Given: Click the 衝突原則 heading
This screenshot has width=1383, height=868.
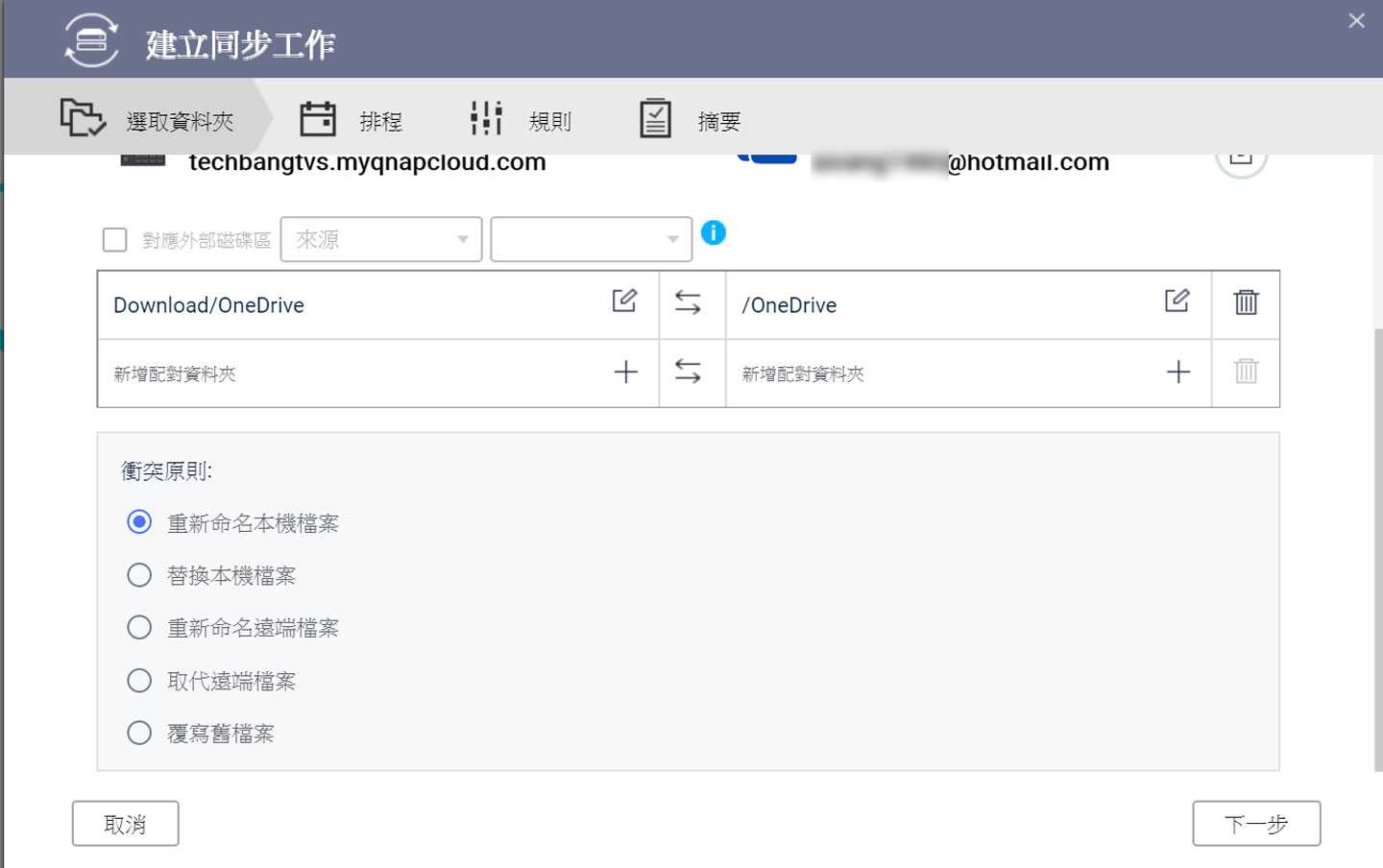Looking at the screenshot, I should (x=166, y=471).
